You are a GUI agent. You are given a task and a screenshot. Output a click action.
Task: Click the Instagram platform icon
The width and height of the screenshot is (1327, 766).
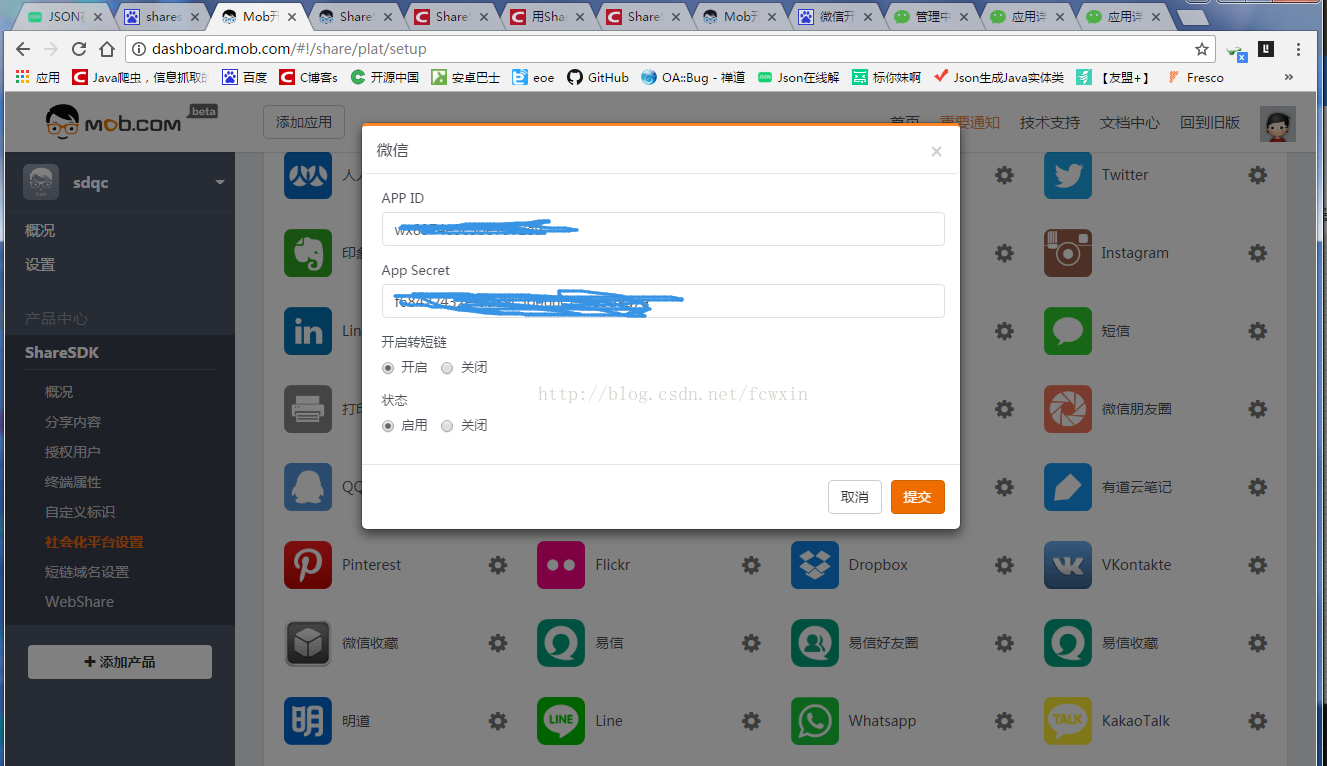click(1068, 253)
